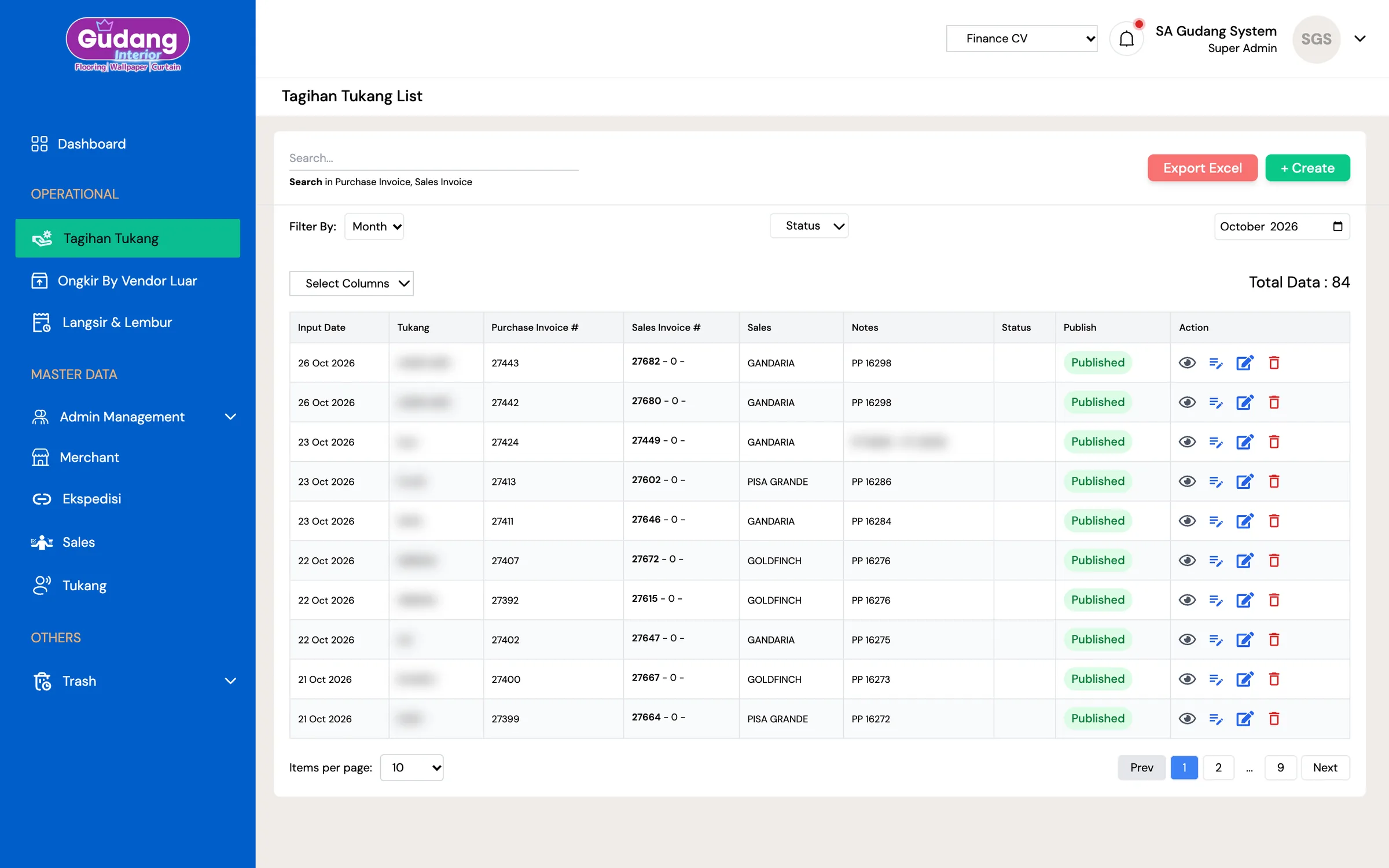Delete the row with purchase invoice 27400
Viewport: 1389px width, 868px height.
1274,679
